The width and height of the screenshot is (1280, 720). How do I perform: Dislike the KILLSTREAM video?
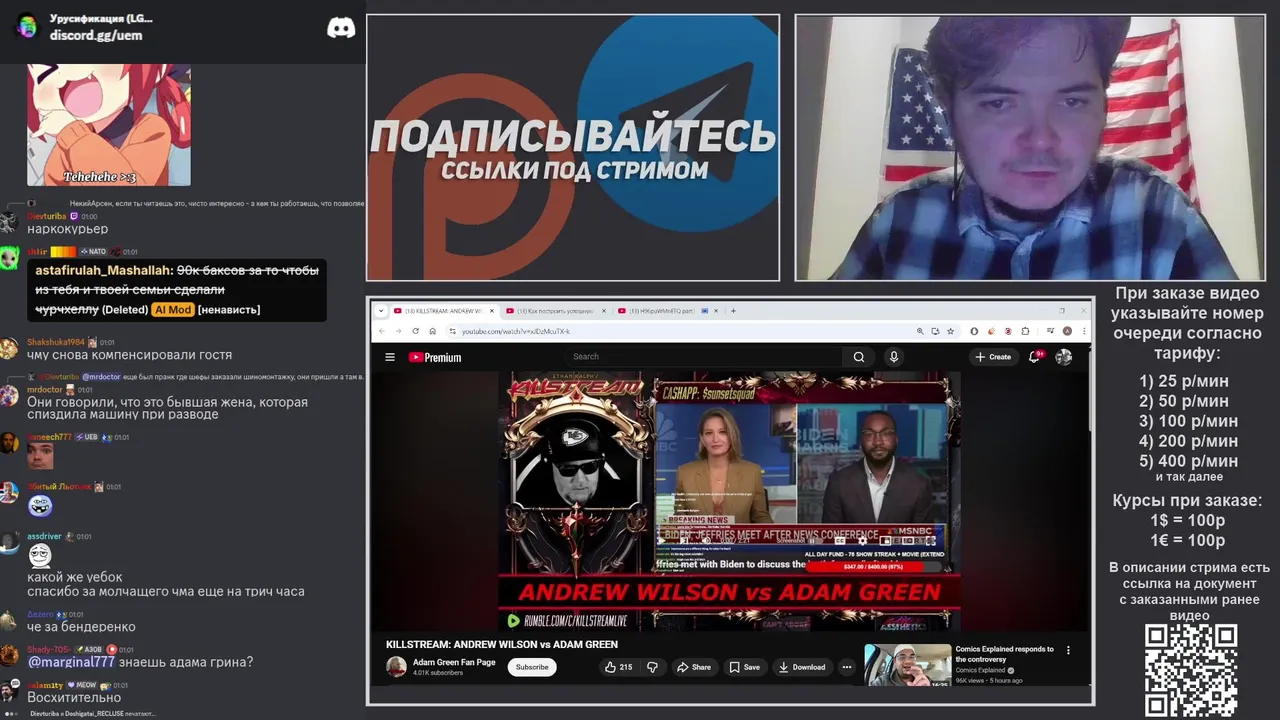pyautogui.click(x=652, y=667)
